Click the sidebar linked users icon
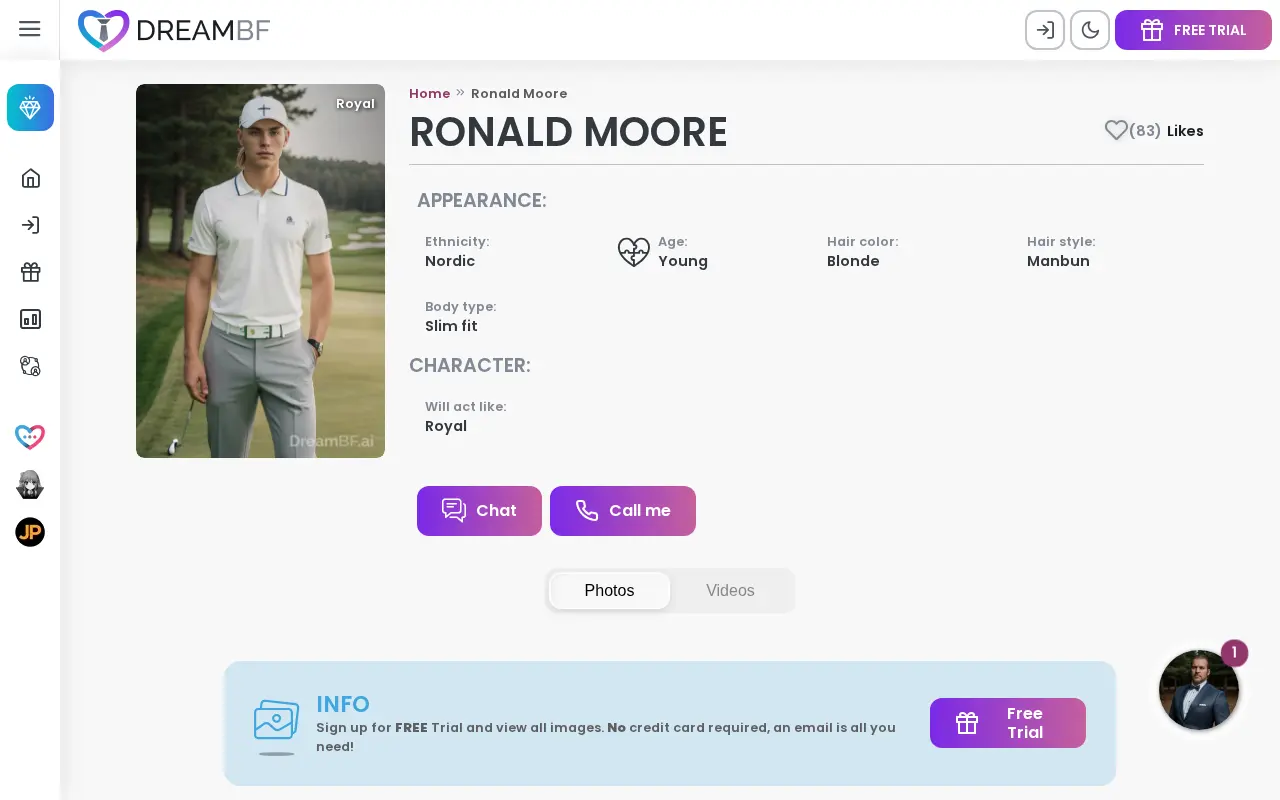Image resolution: width=1280 pixels, height=800 pixels. [30, 366]
